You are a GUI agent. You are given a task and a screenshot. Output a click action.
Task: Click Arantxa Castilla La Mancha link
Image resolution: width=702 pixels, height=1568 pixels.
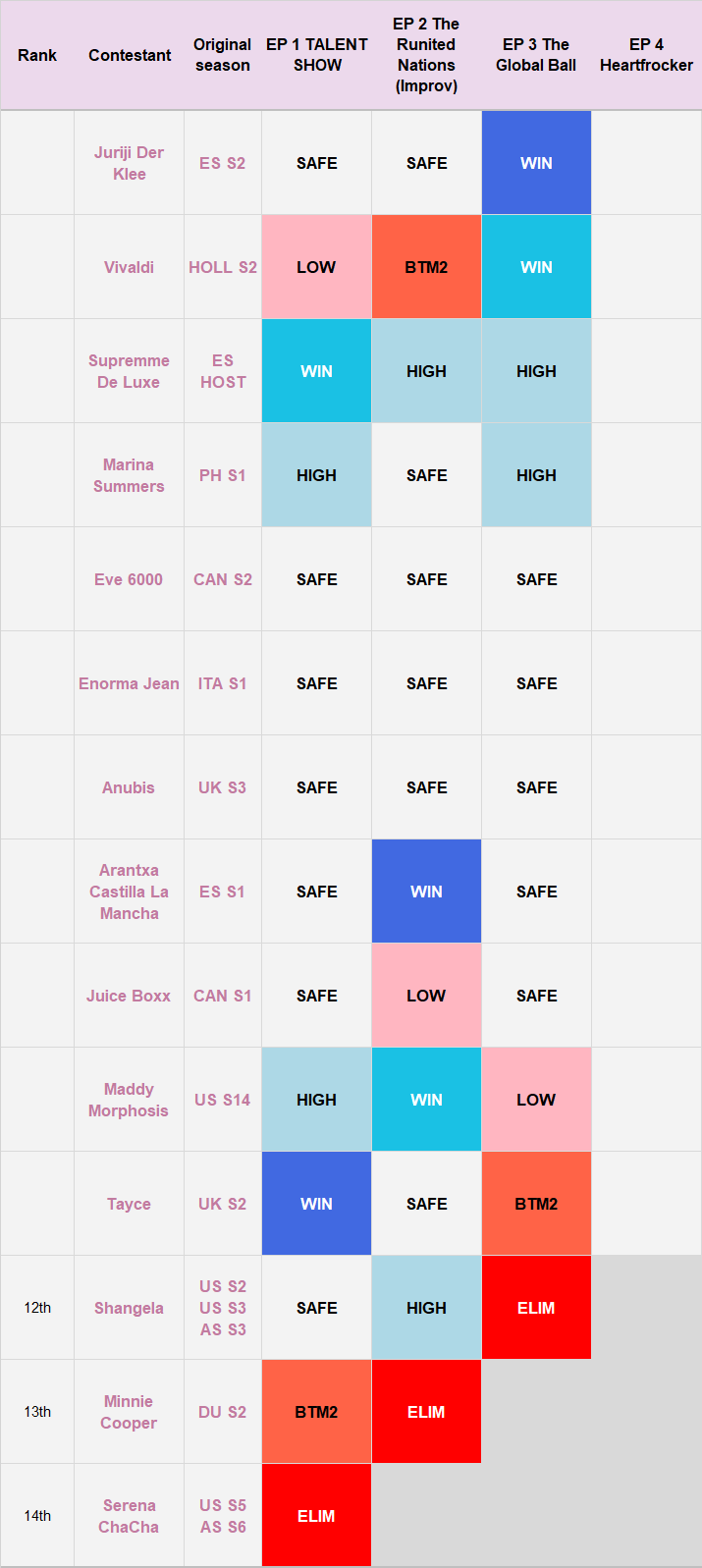(x=129, y=892)
